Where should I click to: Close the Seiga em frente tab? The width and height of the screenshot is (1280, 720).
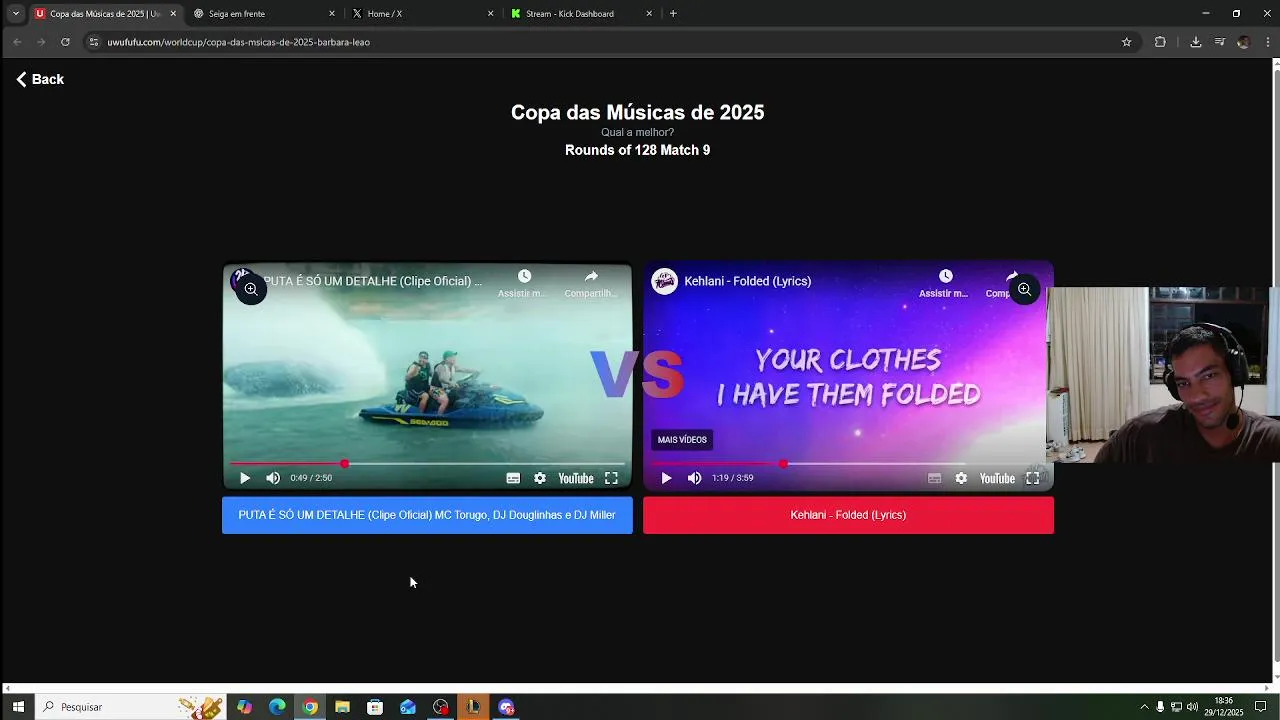332,14
